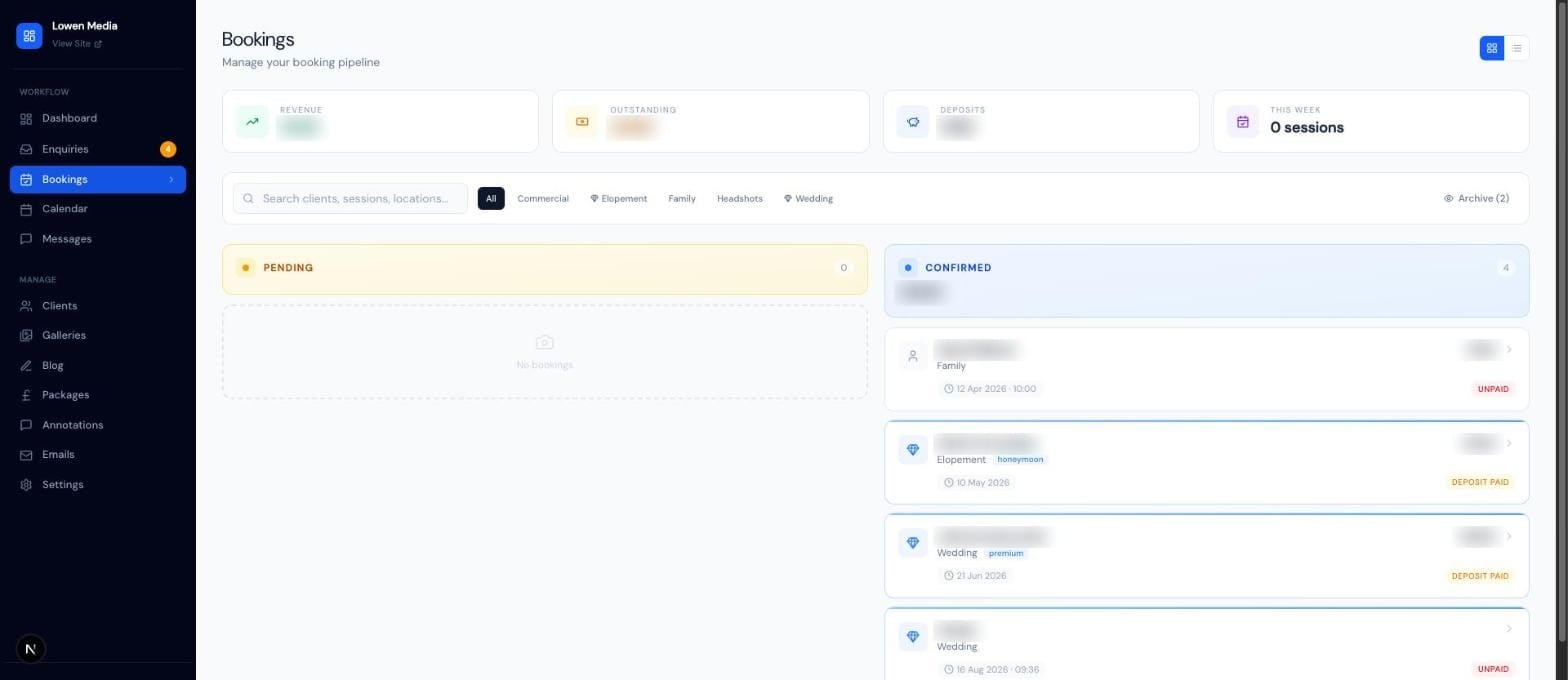Open Settings in the sidebar
The width and height of the screenshot is (1568, 680).
[x=97, y=484]
